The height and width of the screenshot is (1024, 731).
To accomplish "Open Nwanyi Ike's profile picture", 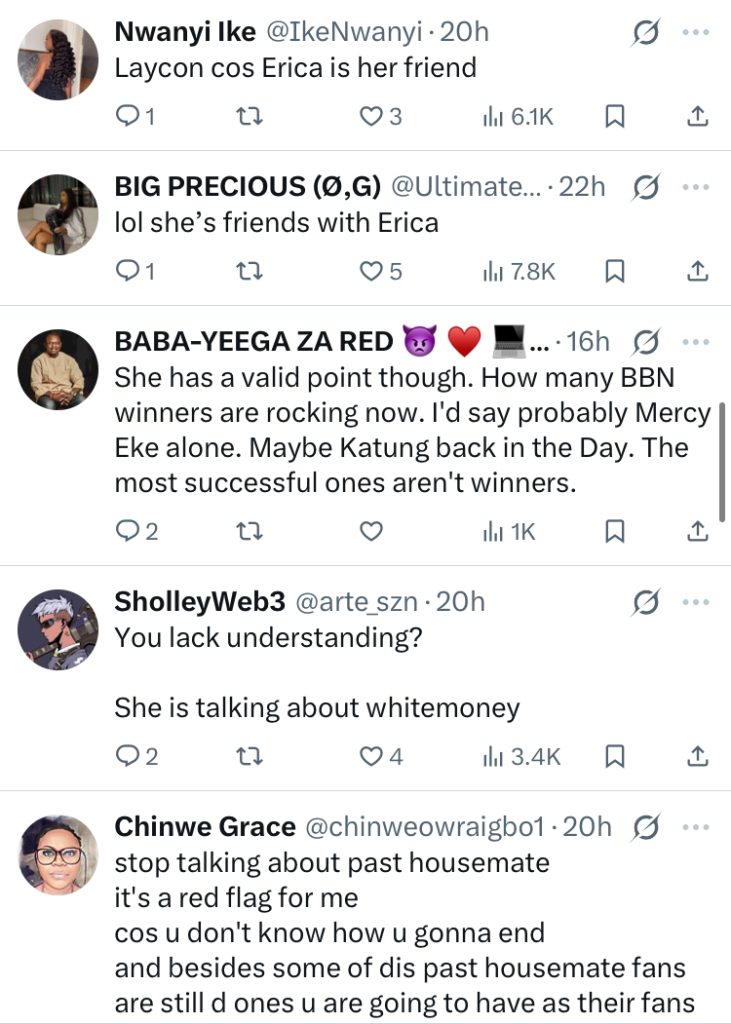I will pos(59,59).
